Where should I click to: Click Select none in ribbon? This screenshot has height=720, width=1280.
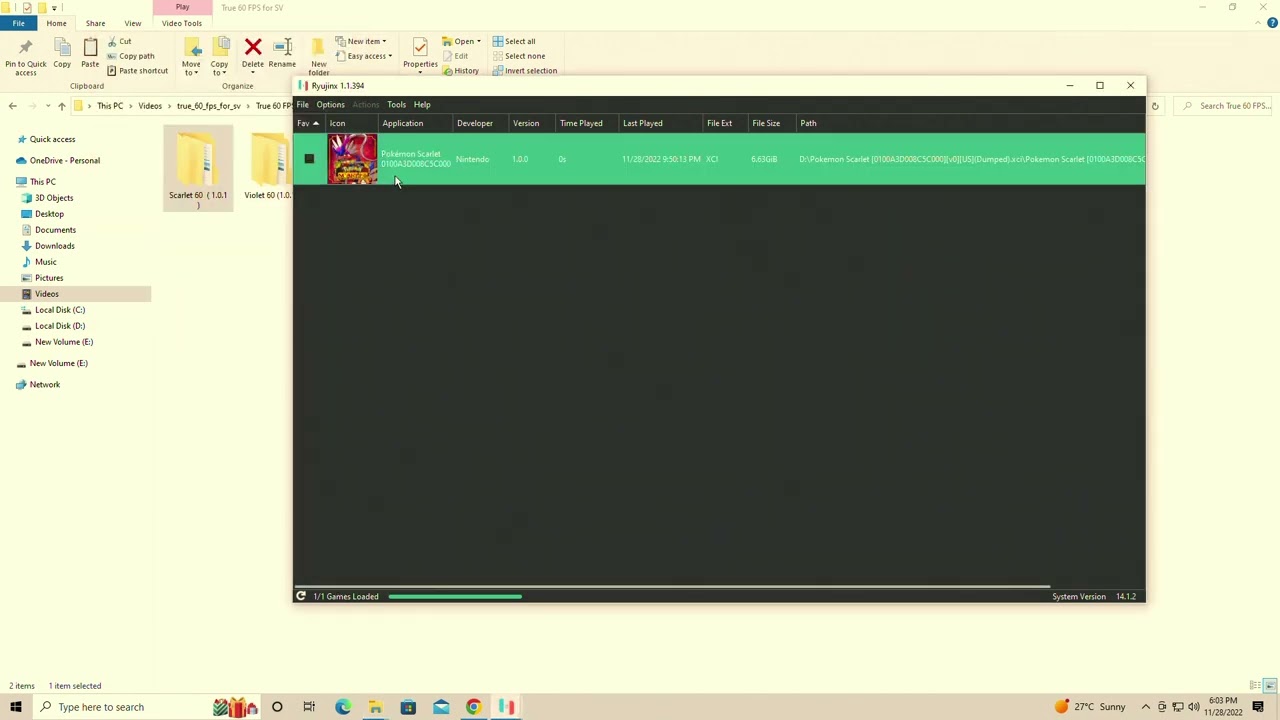518,56
